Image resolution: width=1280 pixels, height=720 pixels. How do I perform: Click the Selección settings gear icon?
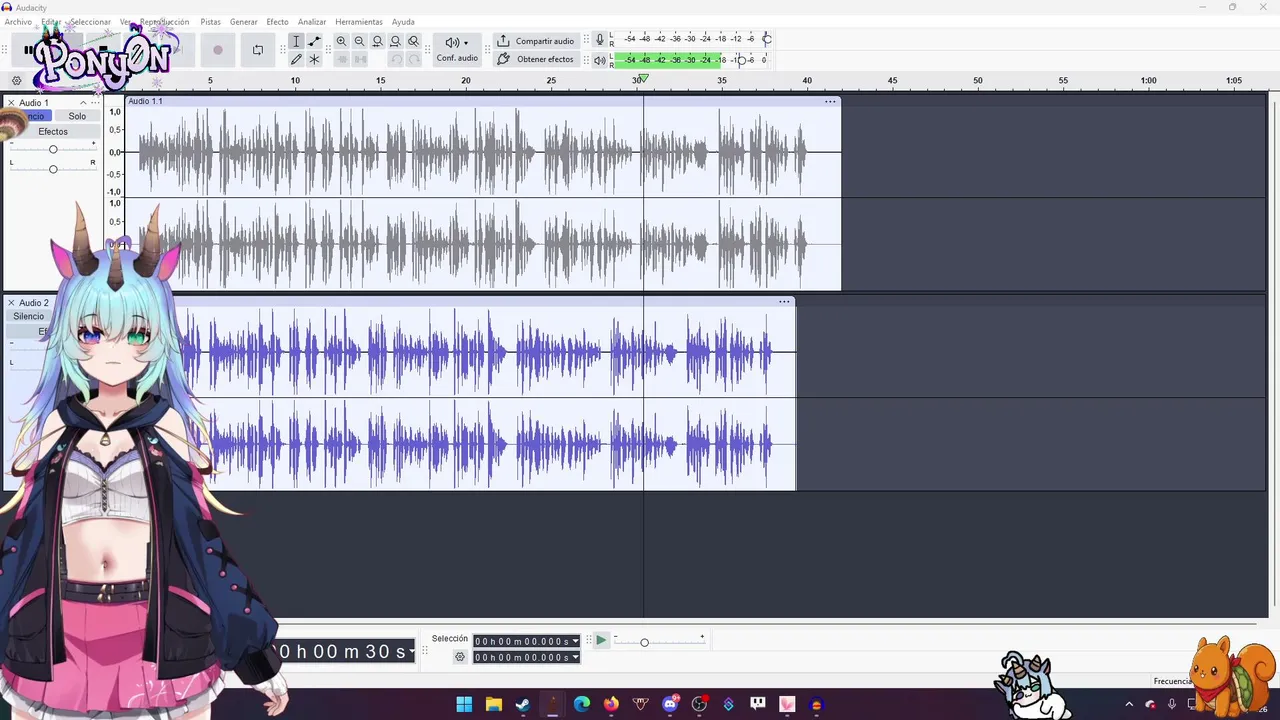pos(460,657)
